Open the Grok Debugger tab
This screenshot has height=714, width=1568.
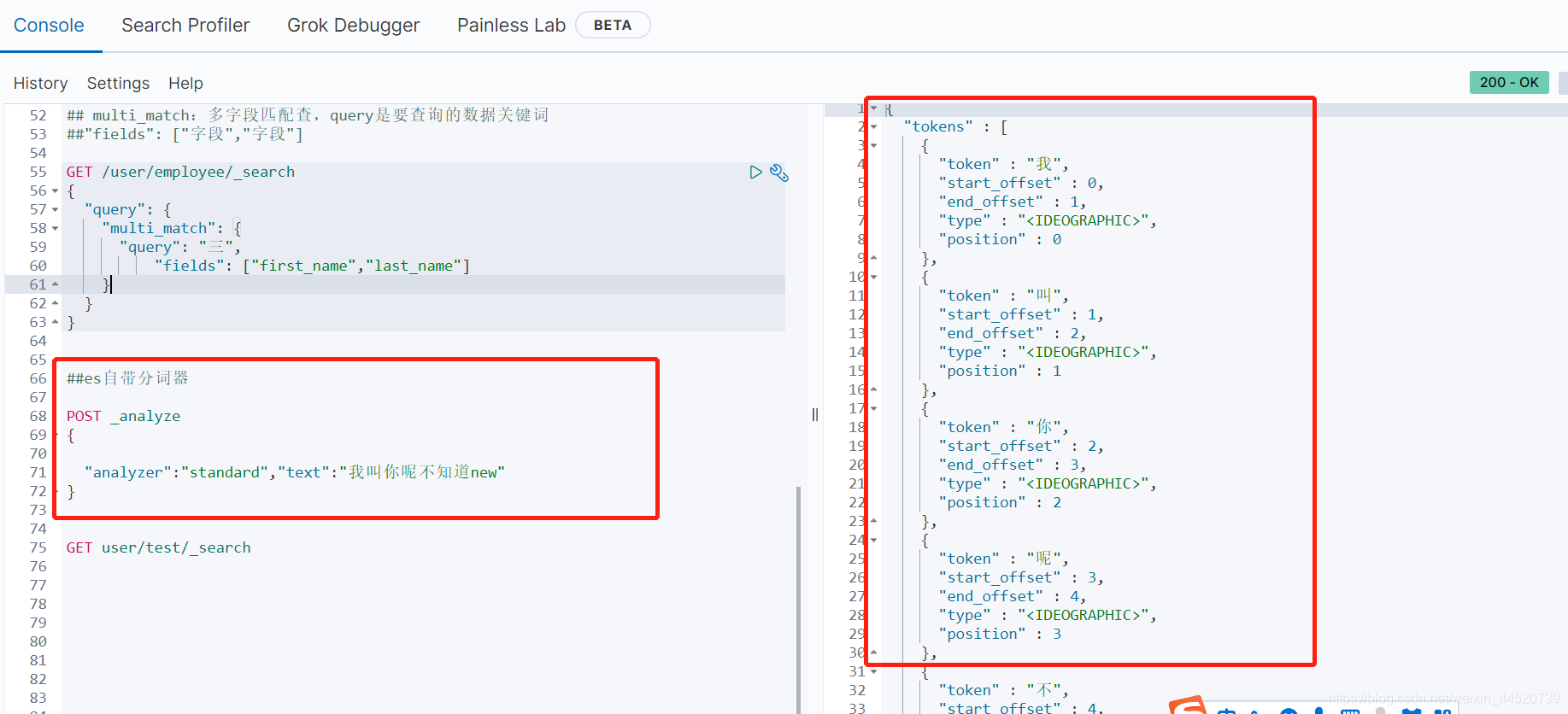coord(353,26)
